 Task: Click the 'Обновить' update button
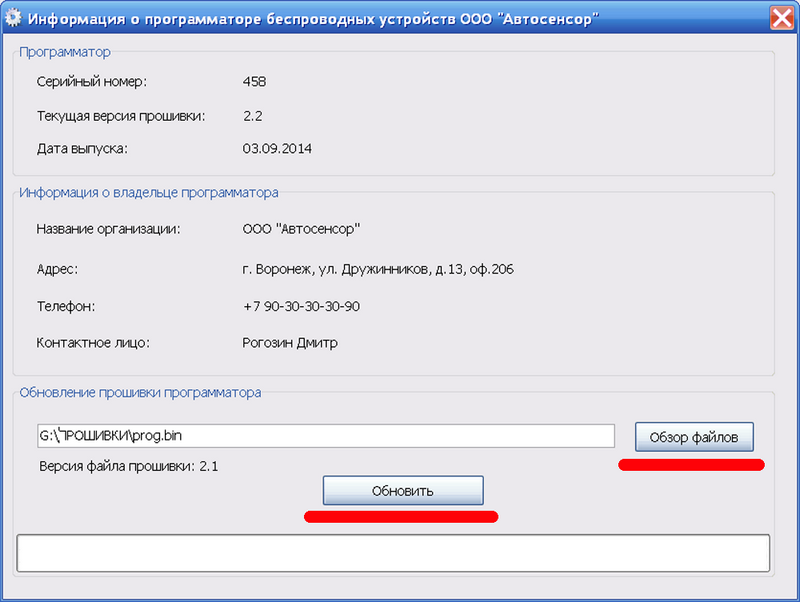[403, 491]
